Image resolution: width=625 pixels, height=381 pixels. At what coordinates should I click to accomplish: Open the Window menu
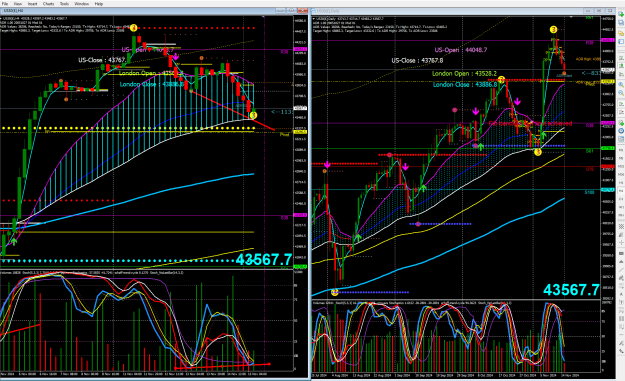click(x=82, y=4)
